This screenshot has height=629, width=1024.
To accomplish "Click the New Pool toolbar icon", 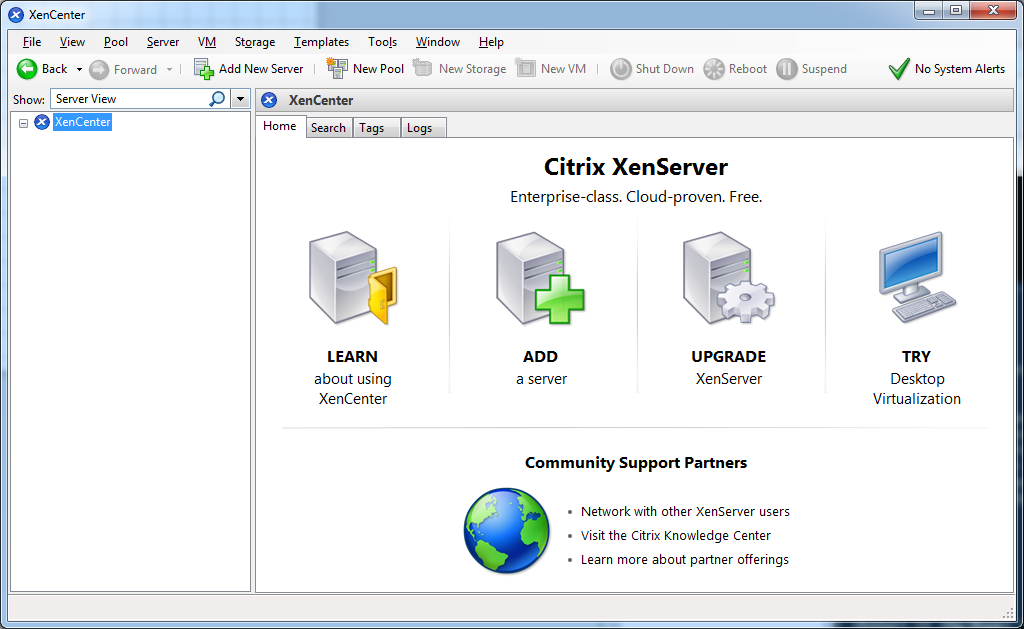I will coord(337,69).
